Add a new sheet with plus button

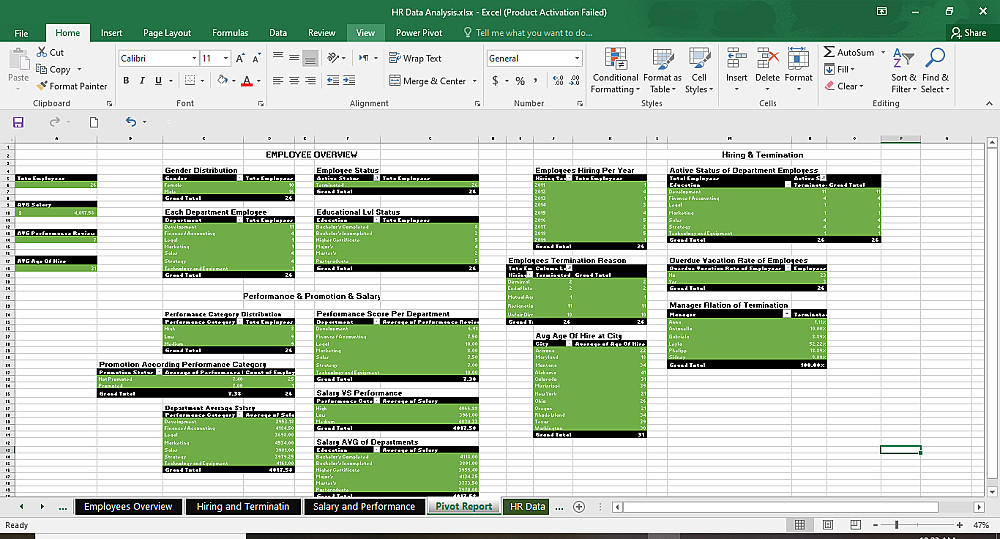point(578,506)
